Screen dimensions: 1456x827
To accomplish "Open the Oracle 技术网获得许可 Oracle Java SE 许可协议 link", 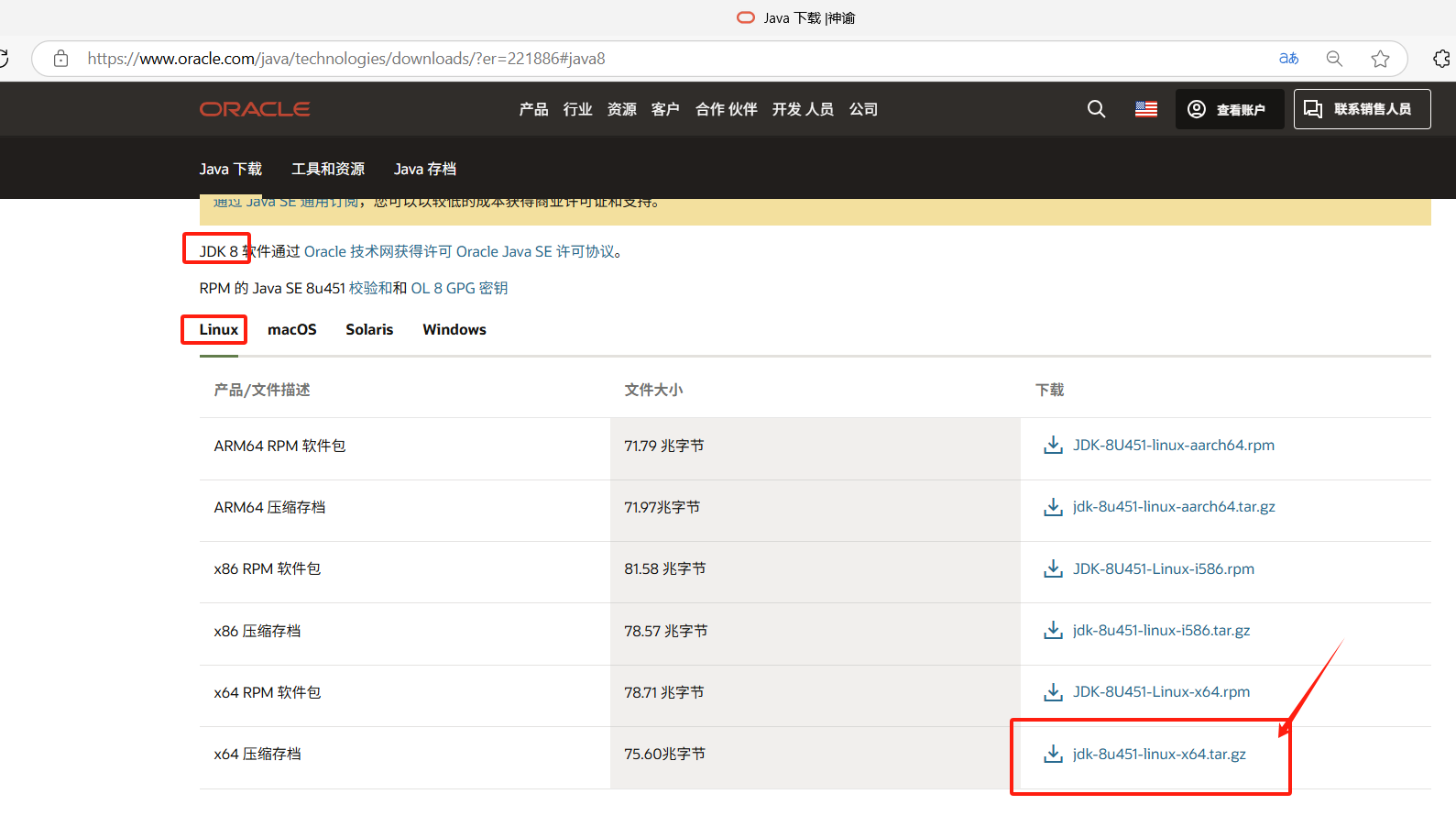I will 459,251.
